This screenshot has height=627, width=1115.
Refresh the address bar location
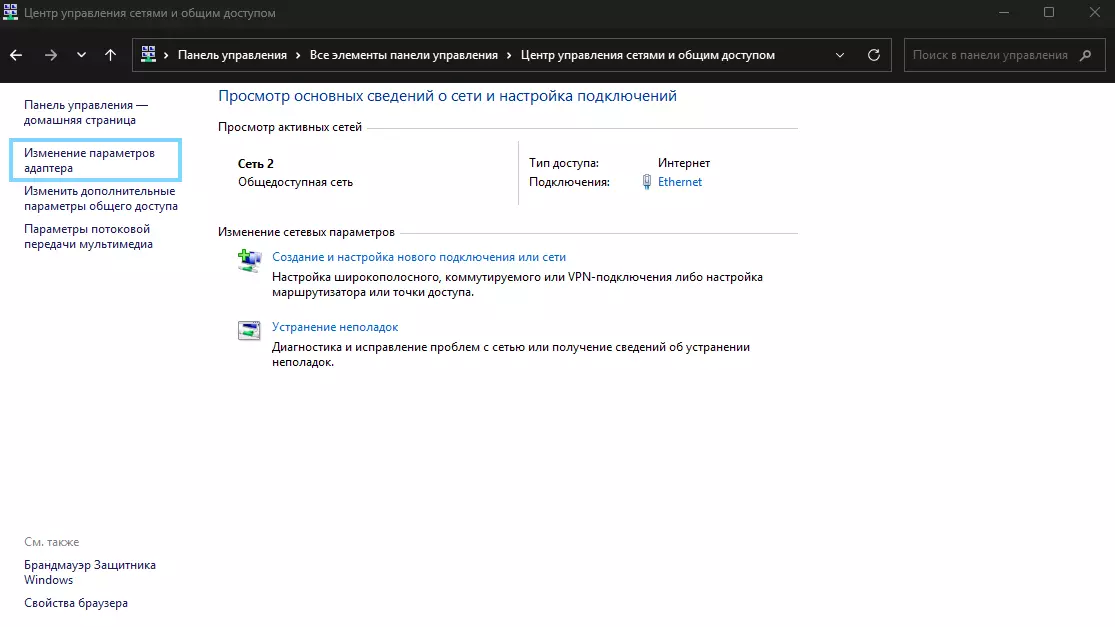[874, 55]
